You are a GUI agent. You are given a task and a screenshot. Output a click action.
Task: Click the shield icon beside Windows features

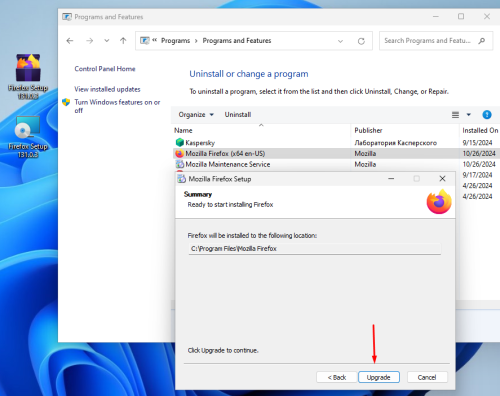[66, 102]
